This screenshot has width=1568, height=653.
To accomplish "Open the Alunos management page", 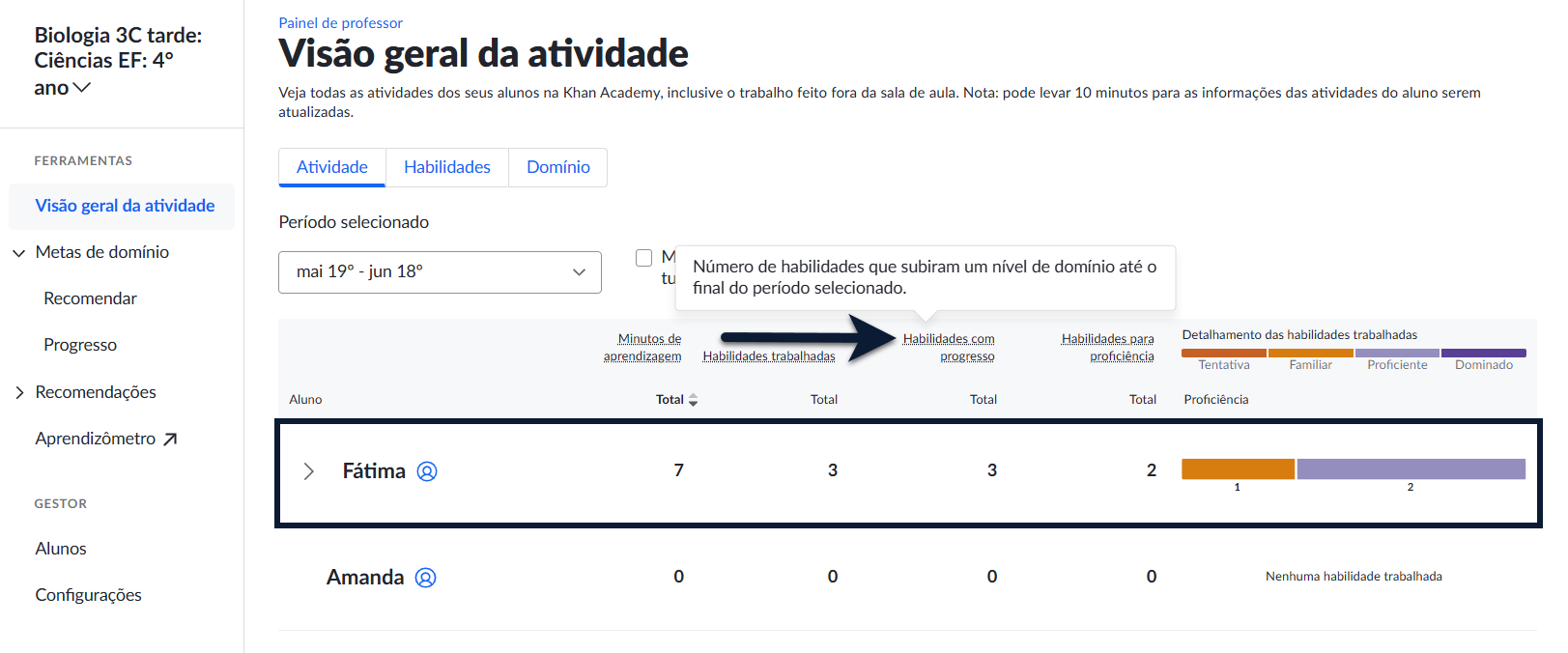I will click(x=61, y=549).
